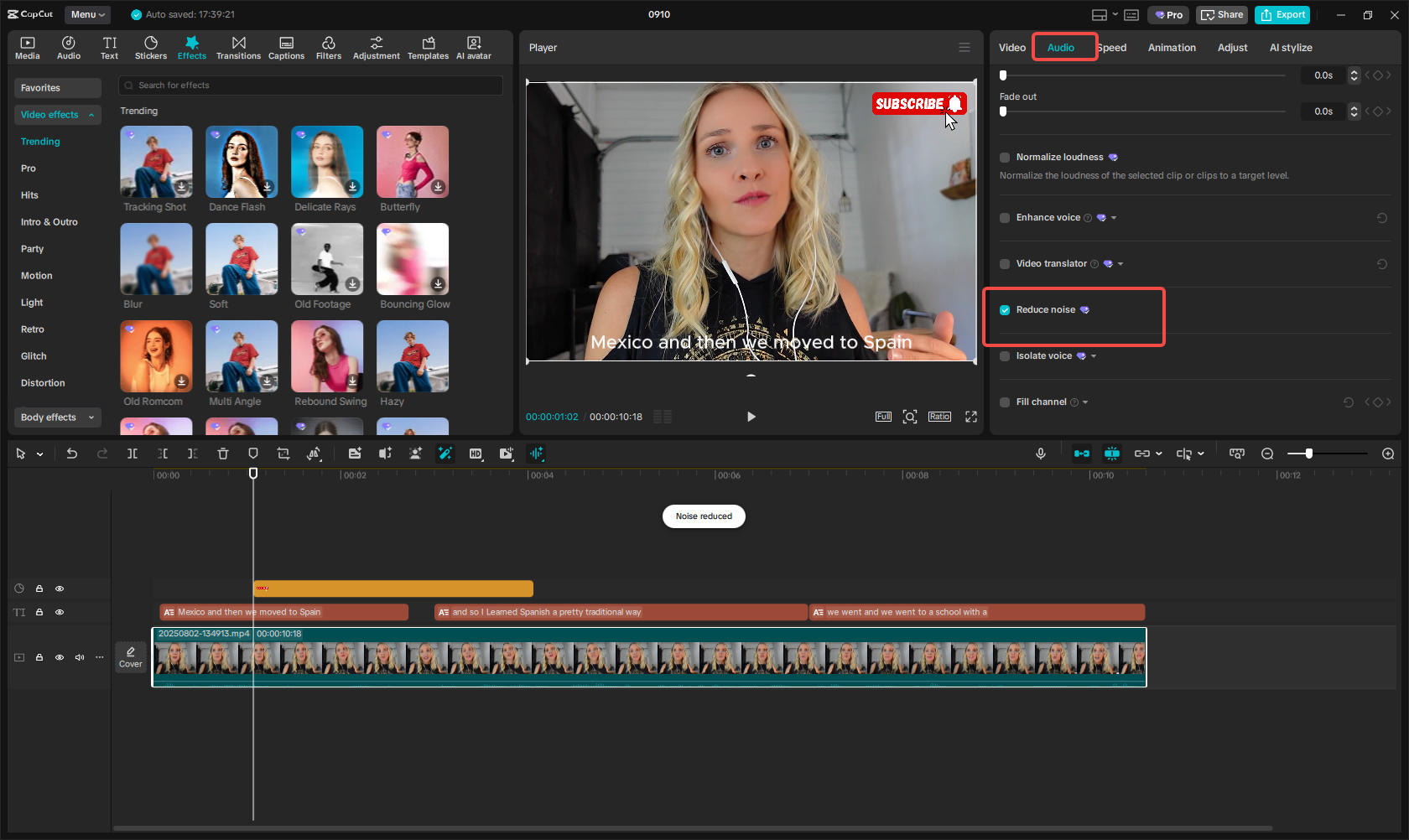Add a marker with the shield icon
The height and width of the screenshot is (840, 1409).
pos(253,454)
